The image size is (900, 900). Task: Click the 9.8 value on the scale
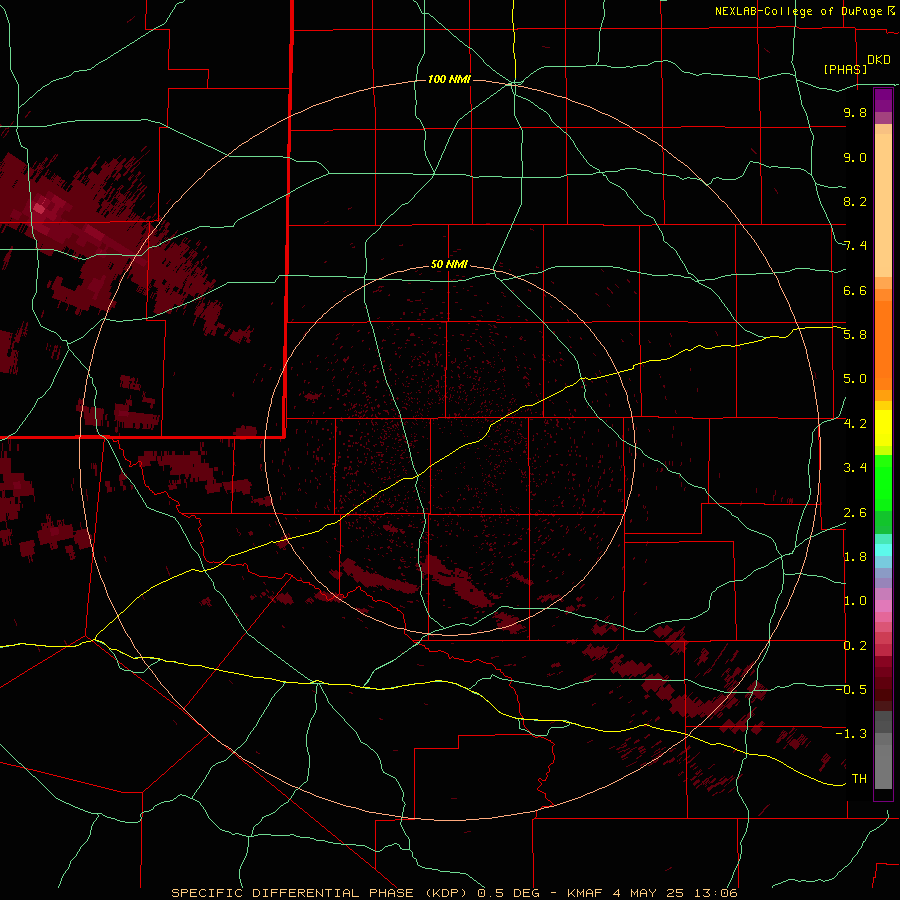coord(855,112)
